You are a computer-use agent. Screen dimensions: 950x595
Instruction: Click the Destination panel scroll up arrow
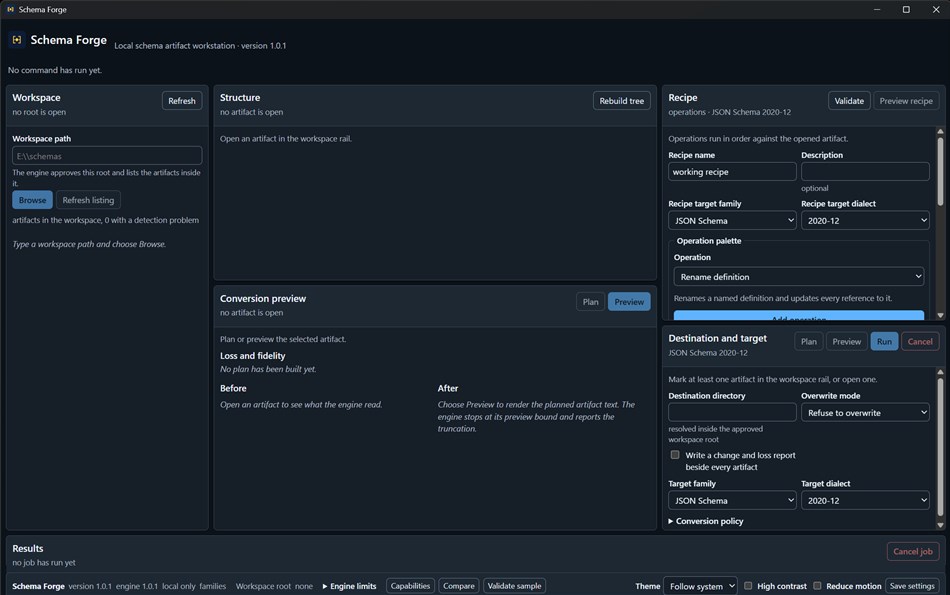(940, 372)
